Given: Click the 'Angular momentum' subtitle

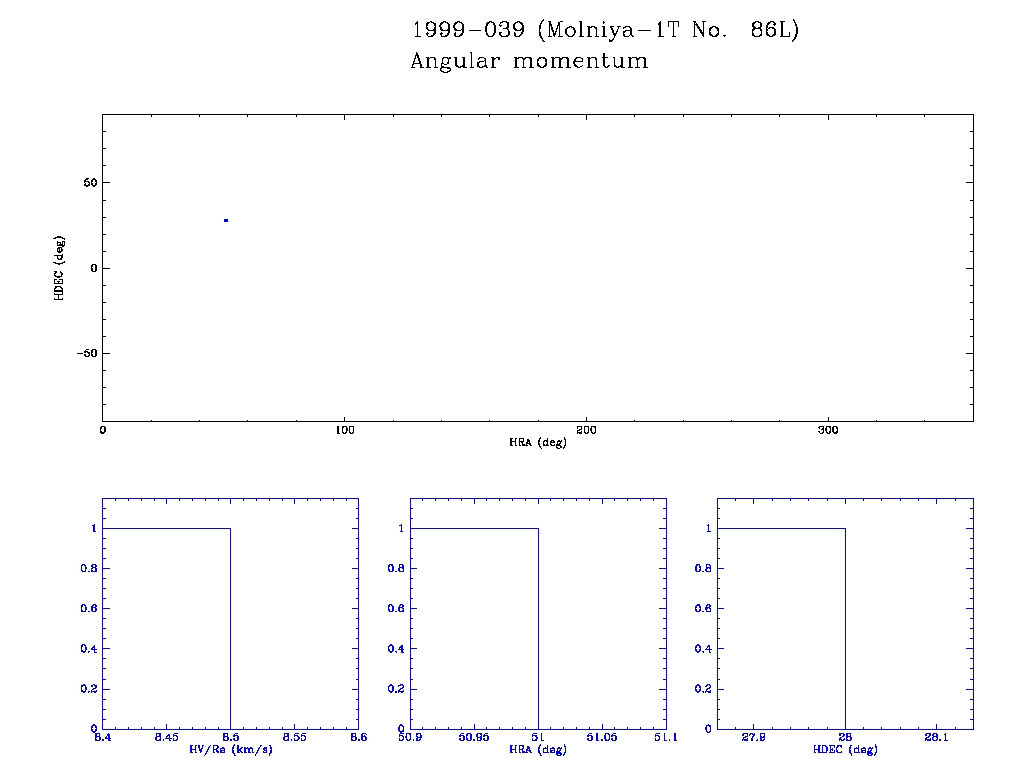Looking at the screenshot, I should click(x=529, y=62).
